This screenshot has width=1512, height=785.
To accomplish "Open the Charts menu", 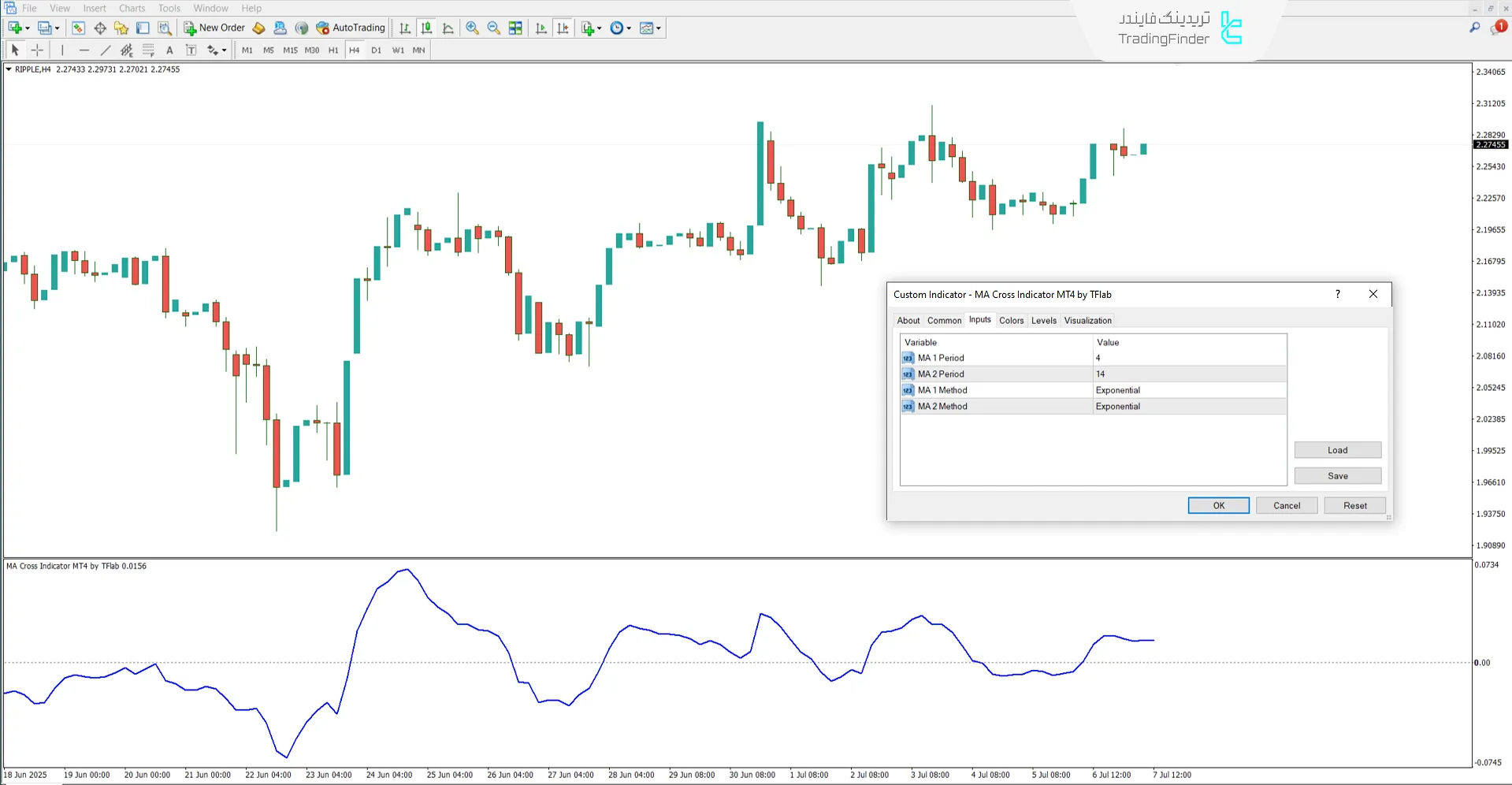I will [132, 8].
